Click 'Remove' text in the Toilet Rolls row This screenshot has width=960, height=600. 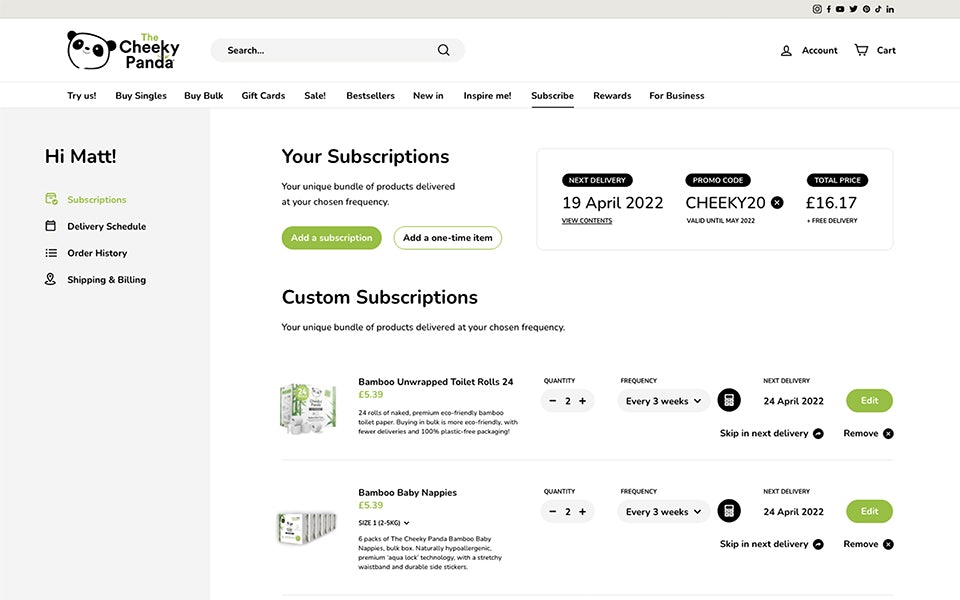[861, 433]
